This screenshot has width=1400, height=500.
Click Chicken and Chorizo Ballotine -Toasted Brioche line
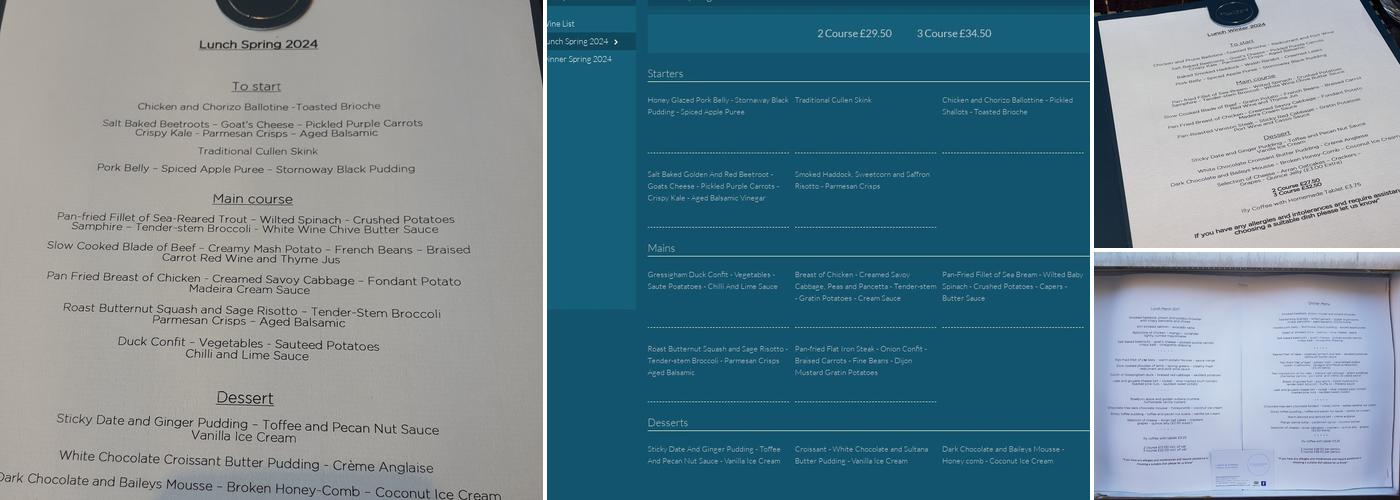(259, 106)
